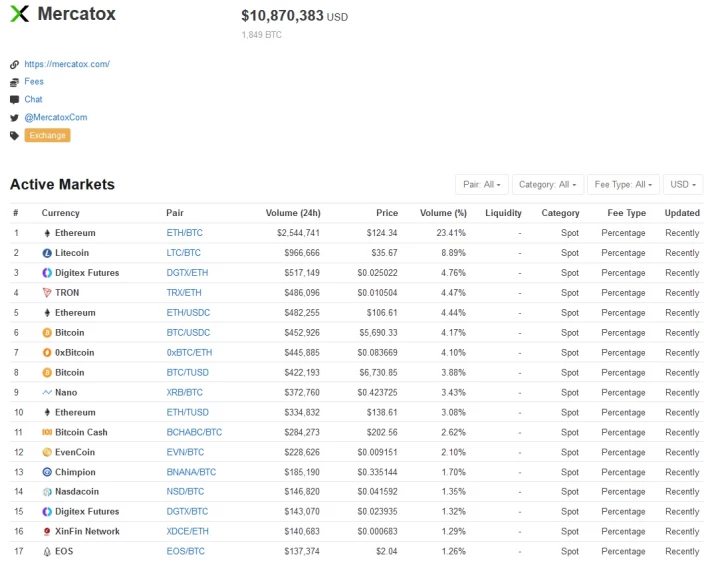Screen dimensions: 710x561
Task: Click the $10,870,383 USD total volume
Action: coord(295,16)
